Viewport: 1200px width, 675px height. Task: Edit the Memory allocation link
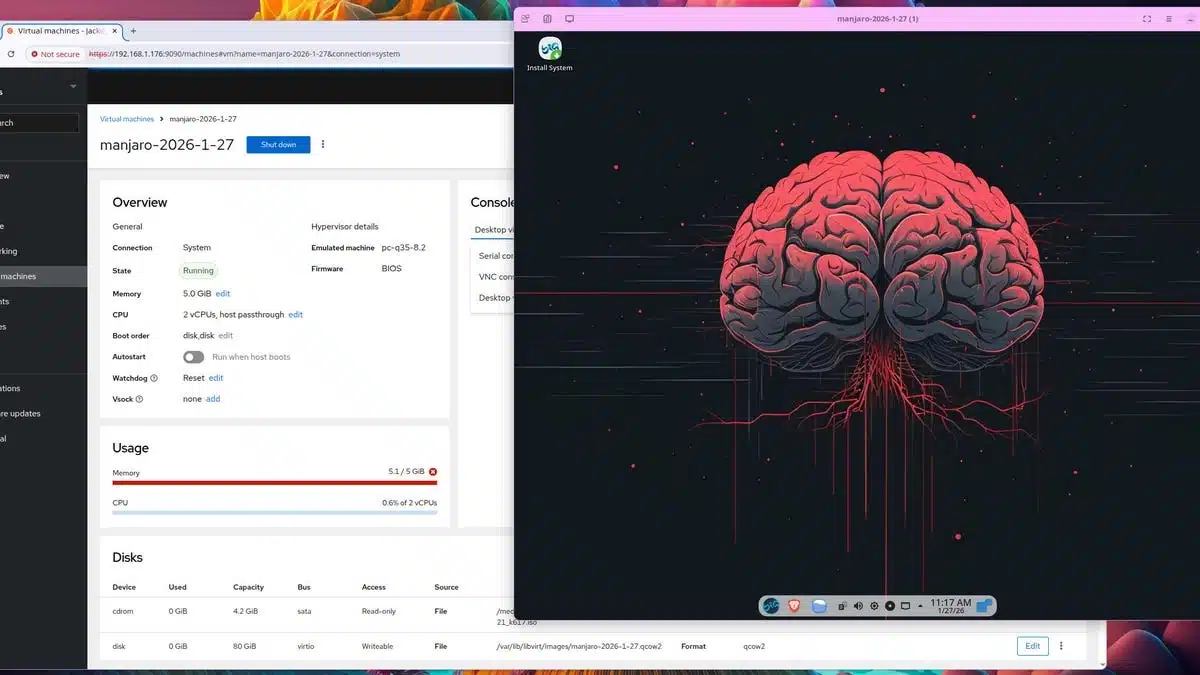pos(223,294)
